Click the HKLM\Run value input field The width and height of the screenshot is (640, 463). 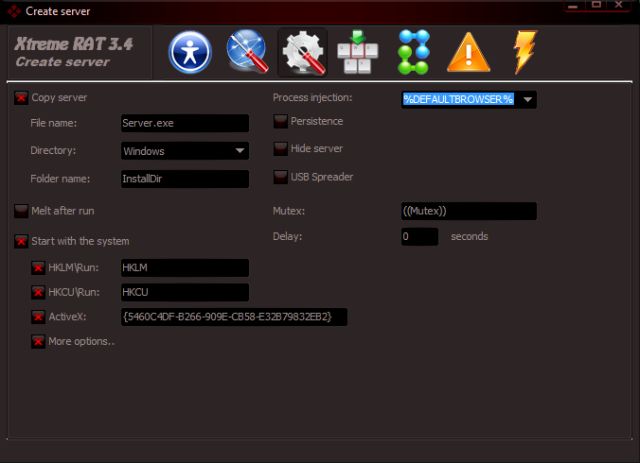pos(185,268)
